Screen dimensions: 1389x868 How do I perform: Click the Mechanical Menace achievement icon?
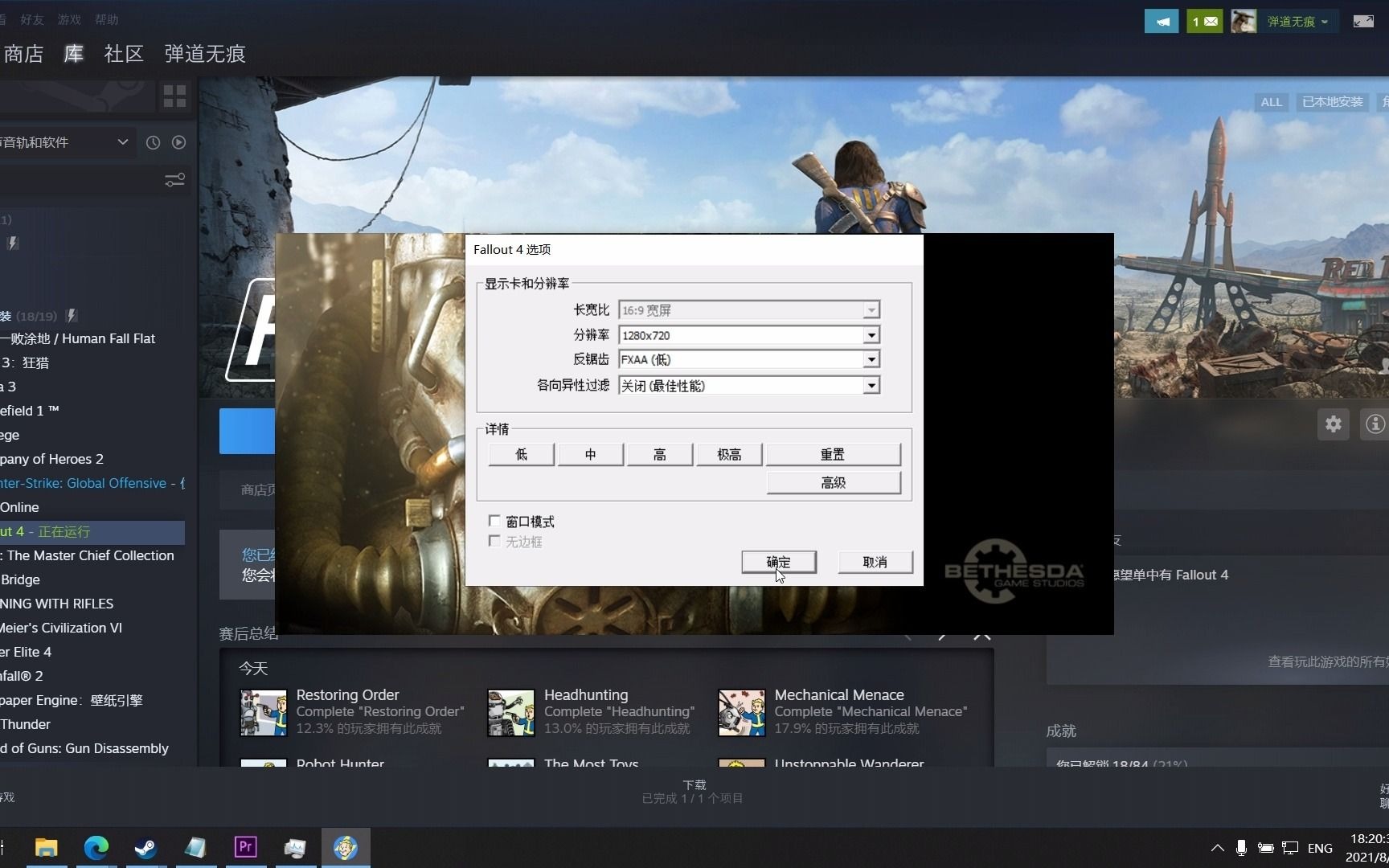[x=741, y=713]
